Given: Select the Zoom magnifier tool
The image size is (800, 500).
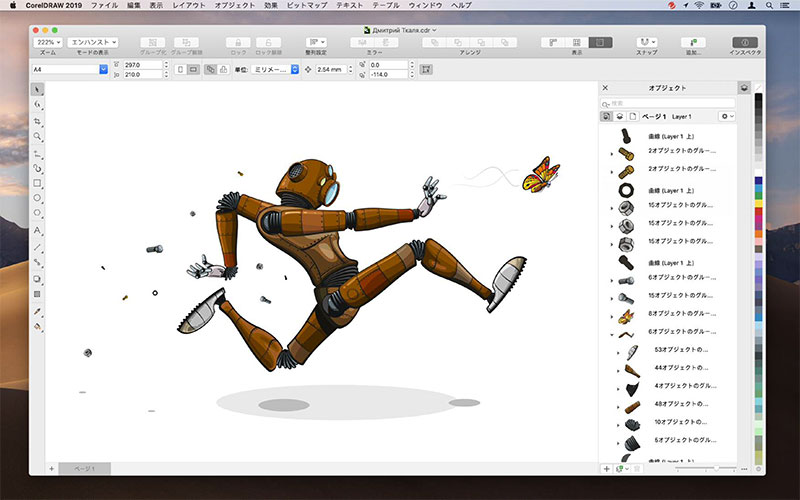Looking at the screenshot, I should [37, 136].
